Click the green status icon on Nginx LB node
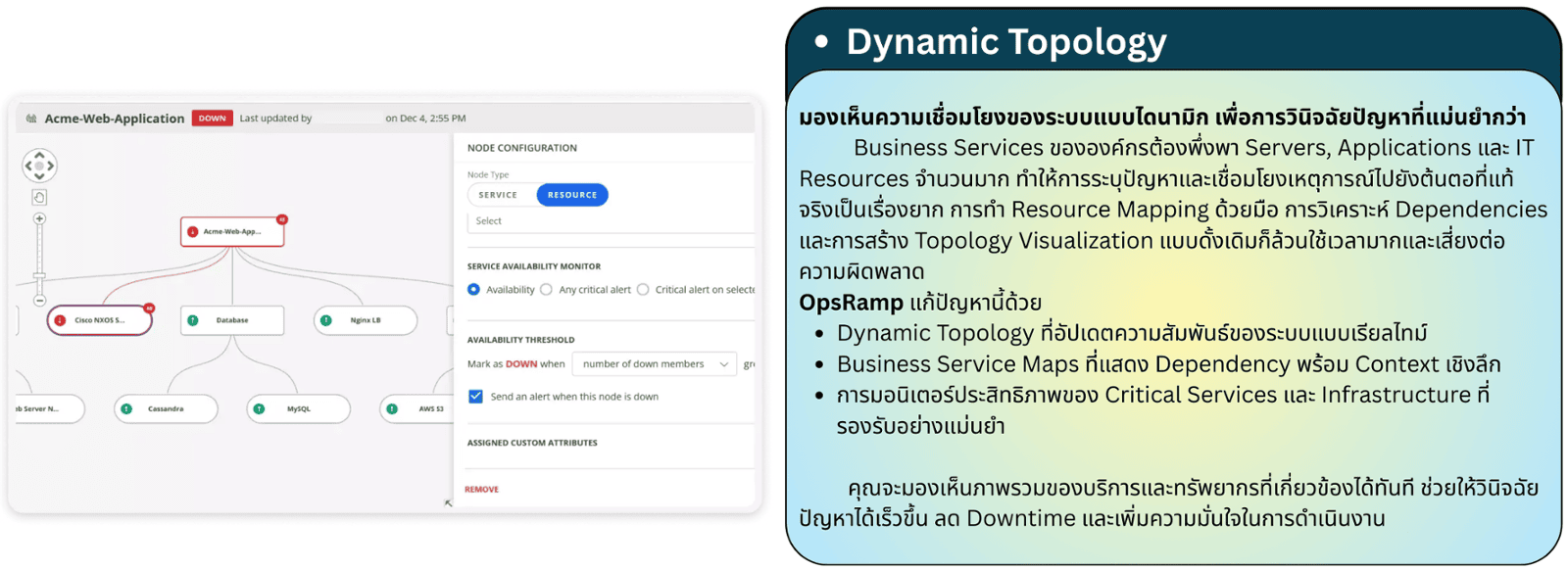The image size is (1568, 571). click(326, 320)
